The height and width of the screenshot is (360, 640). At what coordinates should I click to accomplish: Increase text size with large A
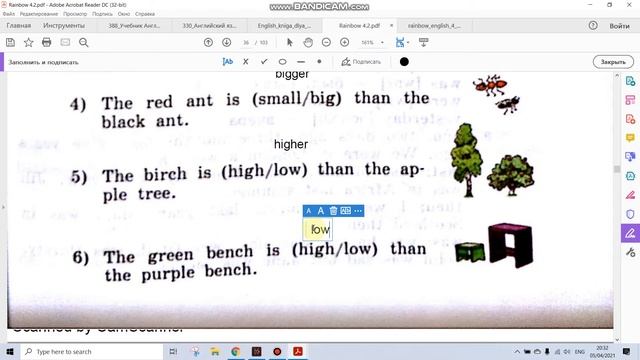(x=321, y=211)
